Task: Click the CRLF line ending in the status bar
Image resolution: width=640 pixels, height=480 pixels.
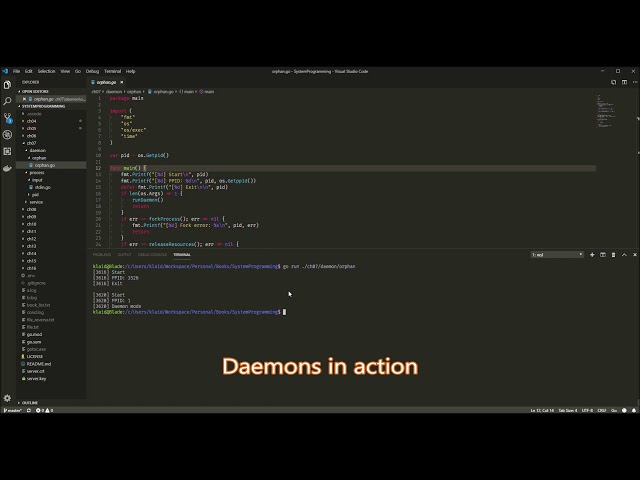Action: 602,410
